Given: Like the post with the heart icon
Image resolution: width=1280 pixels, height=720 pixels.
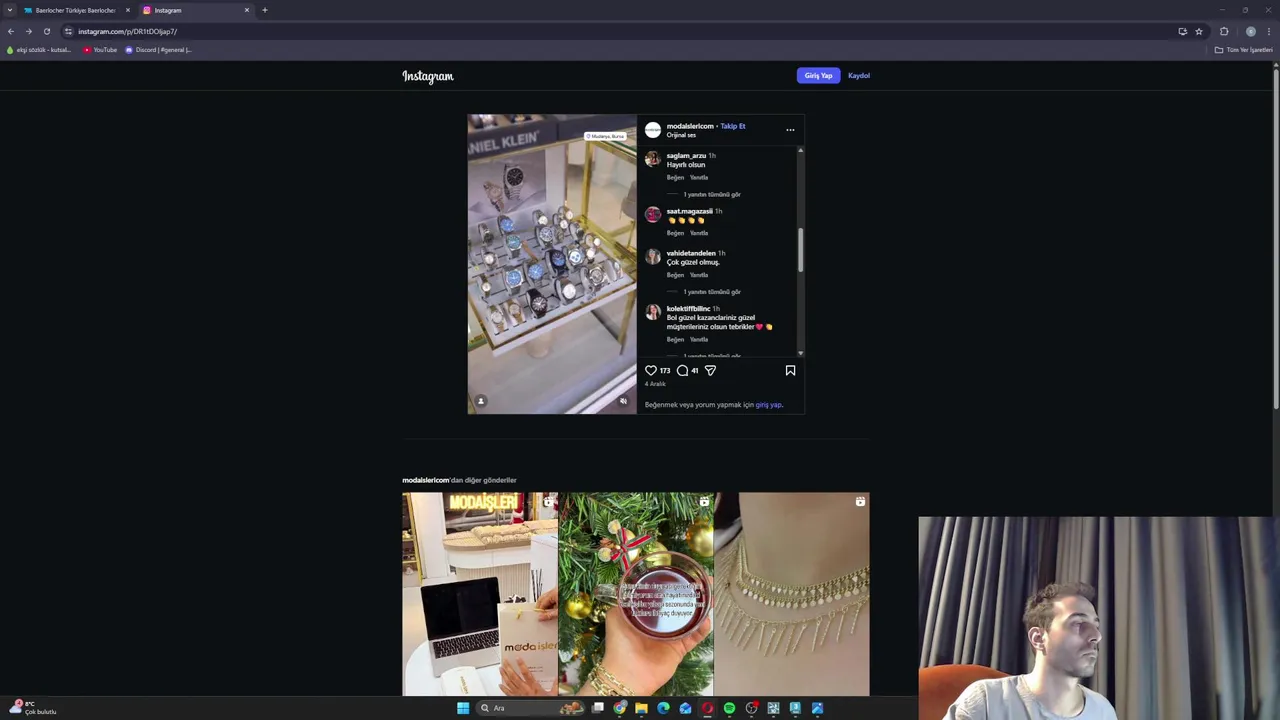Looking at the screenshot, I should [x=651, y=370].
